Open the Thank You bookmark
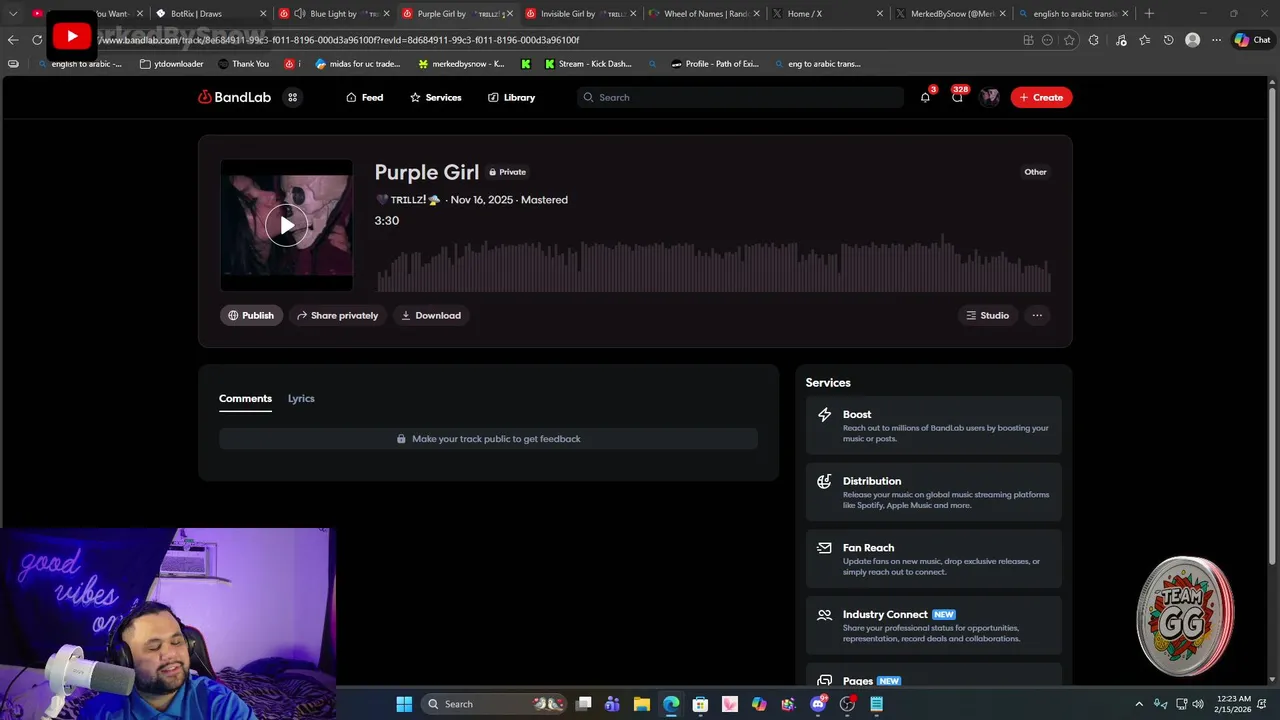This screenshot has height=720, width=1280. [243, 64]
